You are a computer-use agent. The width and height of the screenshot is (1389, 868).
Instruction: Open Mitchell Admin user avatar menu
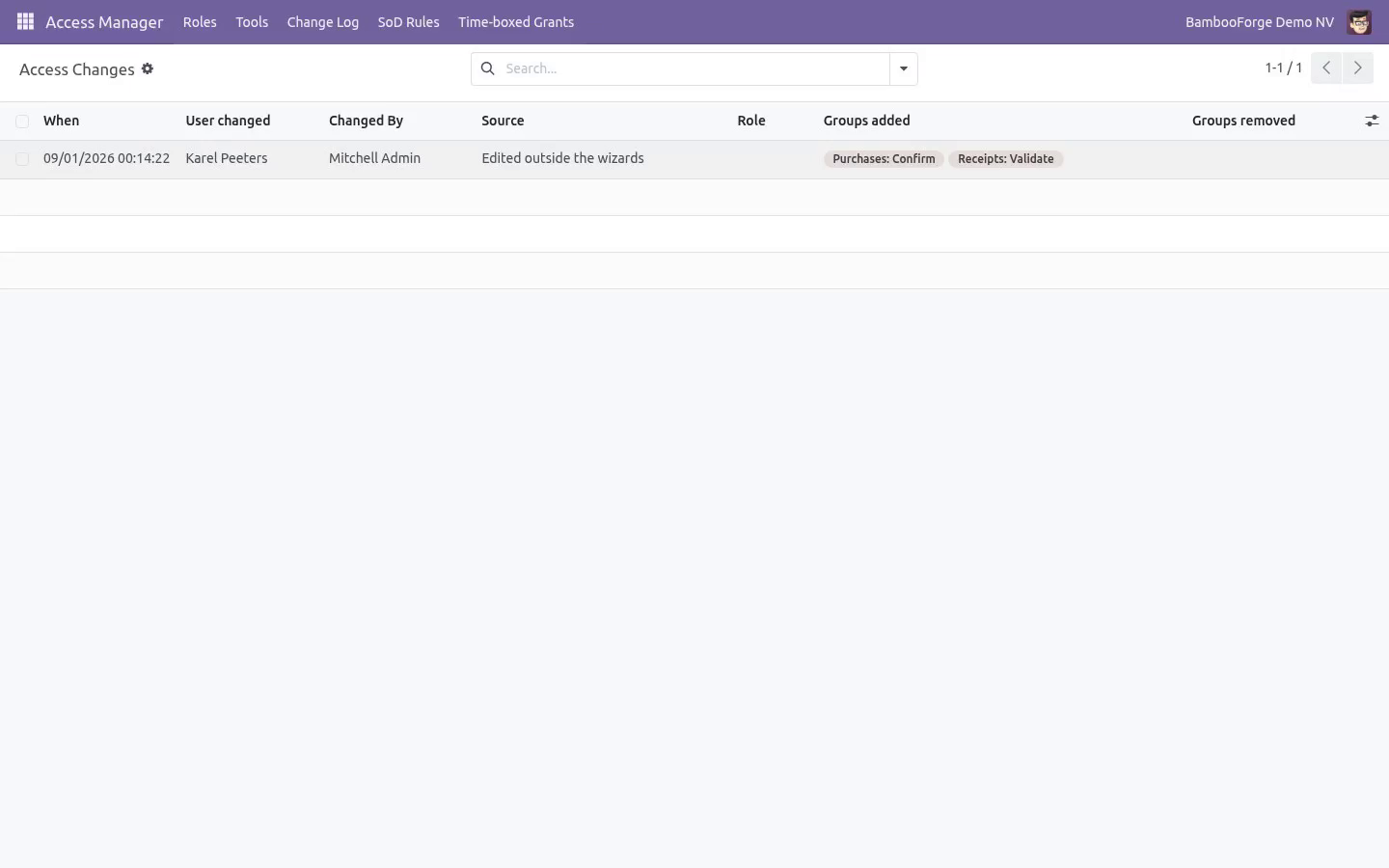pyautogui.click(x=1359, y=22)
